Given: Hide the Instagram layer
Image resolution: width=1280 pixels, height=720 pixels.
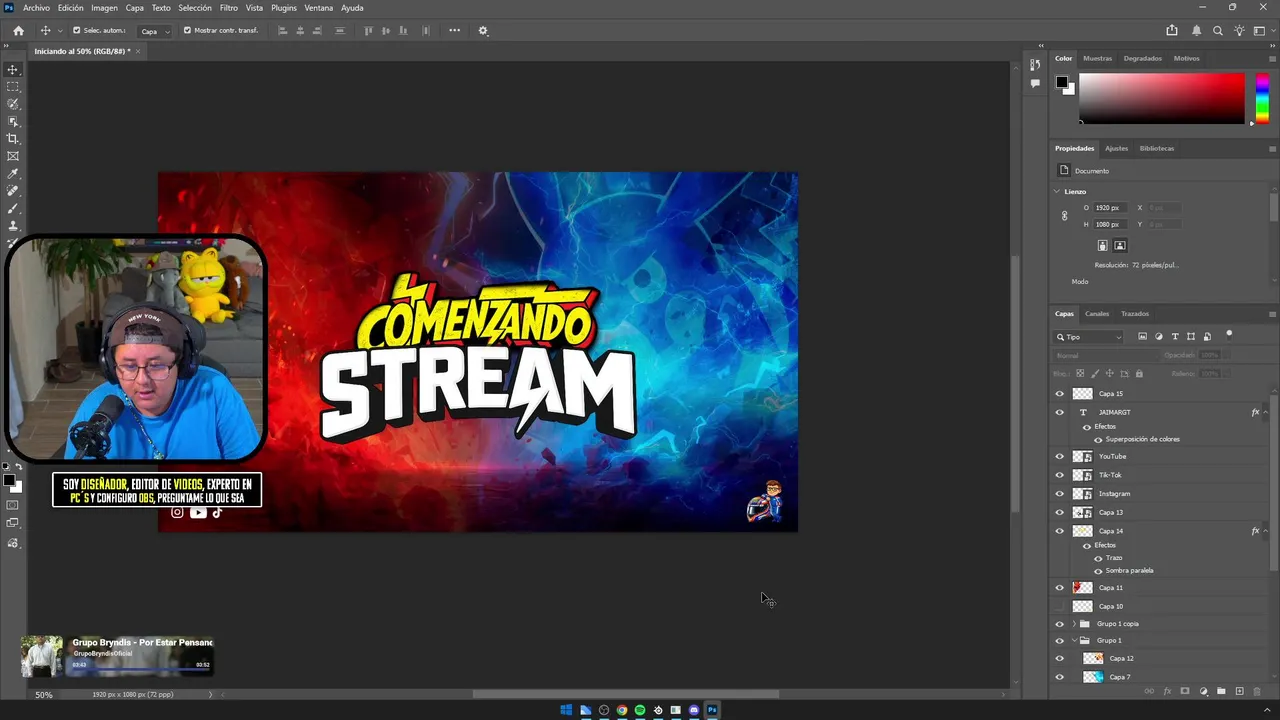Looking at the screenshot, I should 1059,494.
